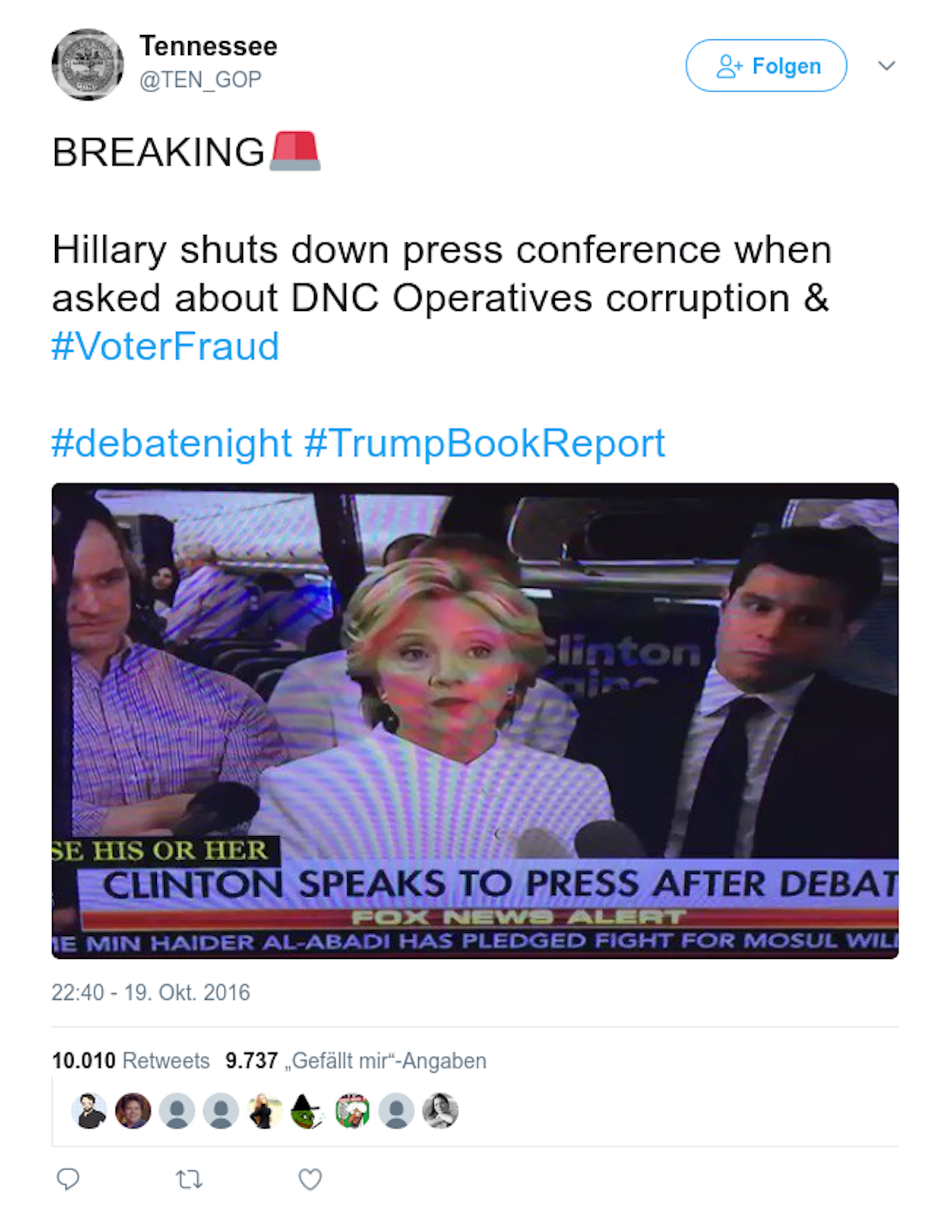This screenshot has height=1232, width=952.
Task: Retweet using the retweet arrows icon
Action: tap(189, 1178)
